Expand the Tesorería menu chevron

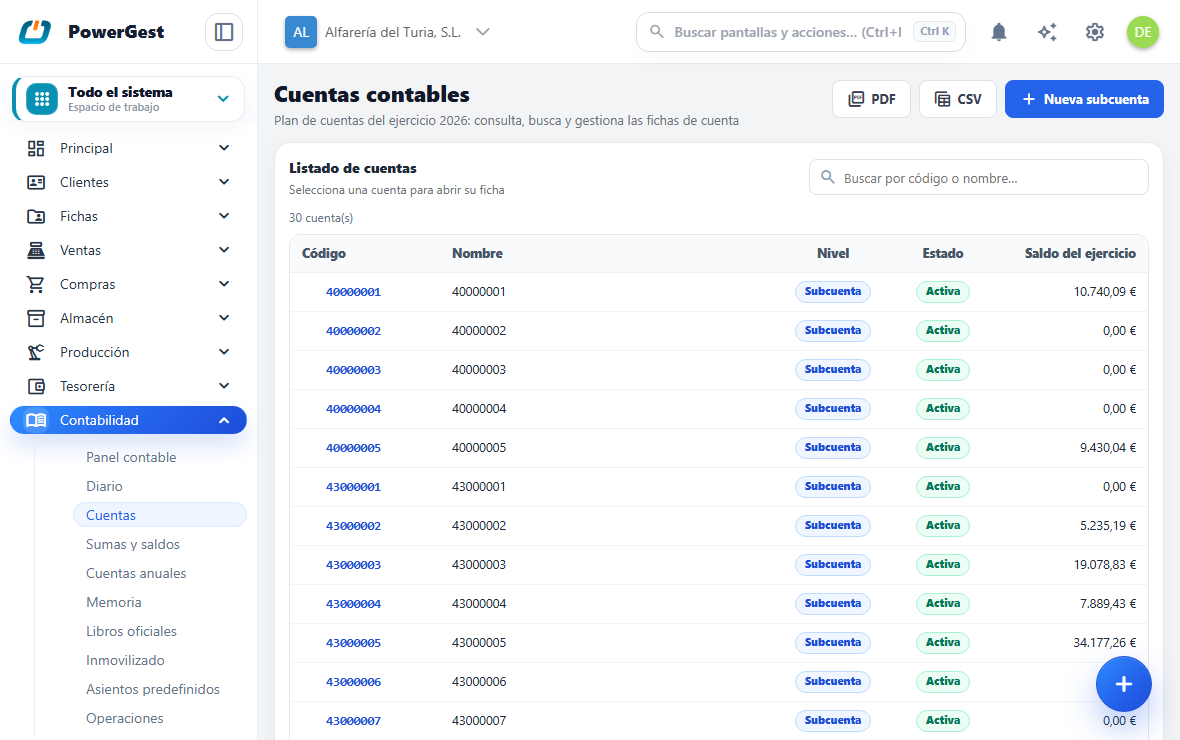[x=224, y=386]
